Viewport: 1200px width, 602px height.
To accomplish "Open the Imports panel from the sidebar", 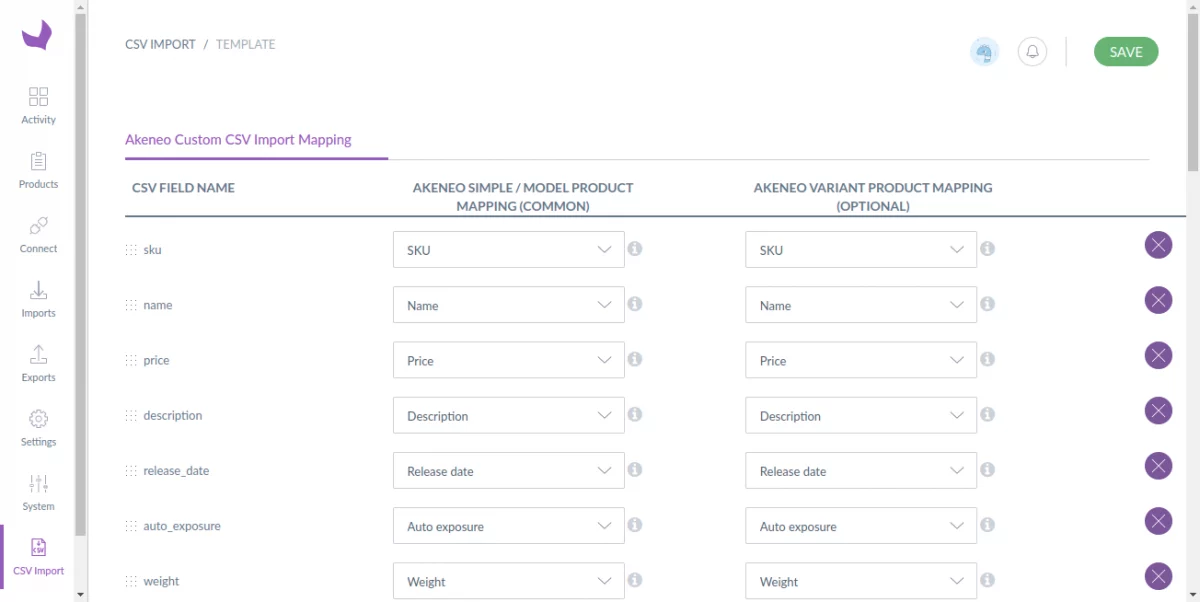I will 38,298.
